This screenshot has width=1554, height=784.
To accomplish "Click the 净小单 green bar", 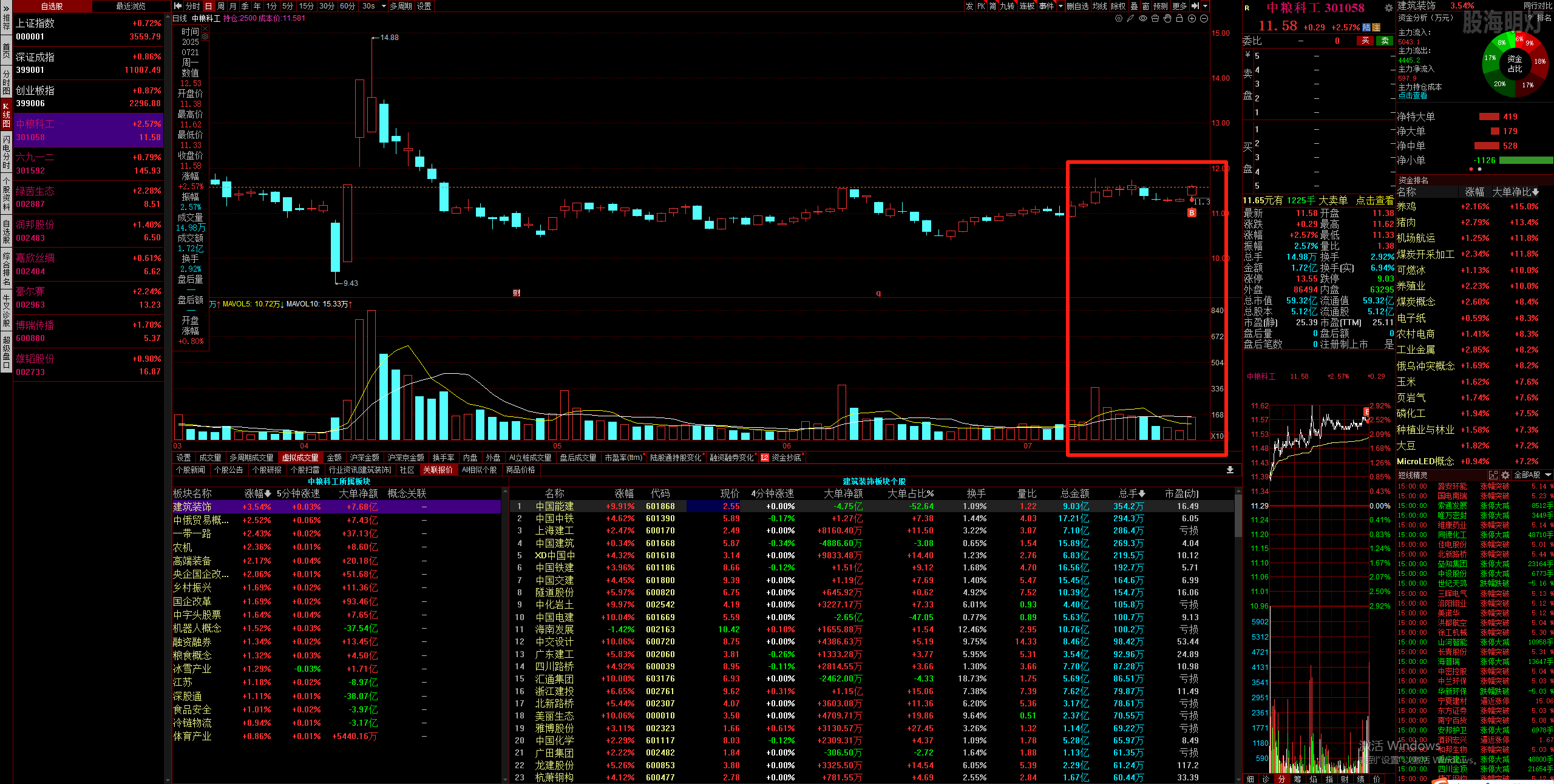I will pos(1525,160).
